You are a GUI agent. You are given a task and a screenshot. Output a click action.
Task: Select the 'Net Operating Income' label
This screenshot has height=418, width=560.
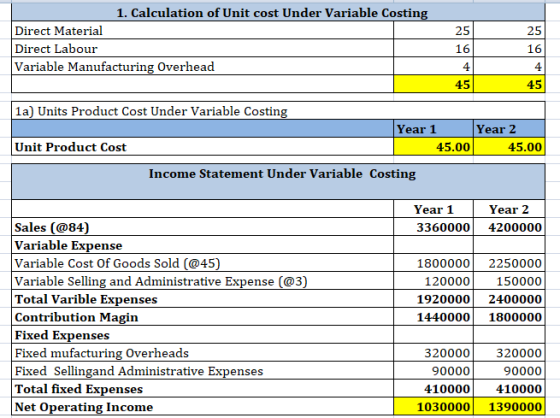tap(202, 407)
